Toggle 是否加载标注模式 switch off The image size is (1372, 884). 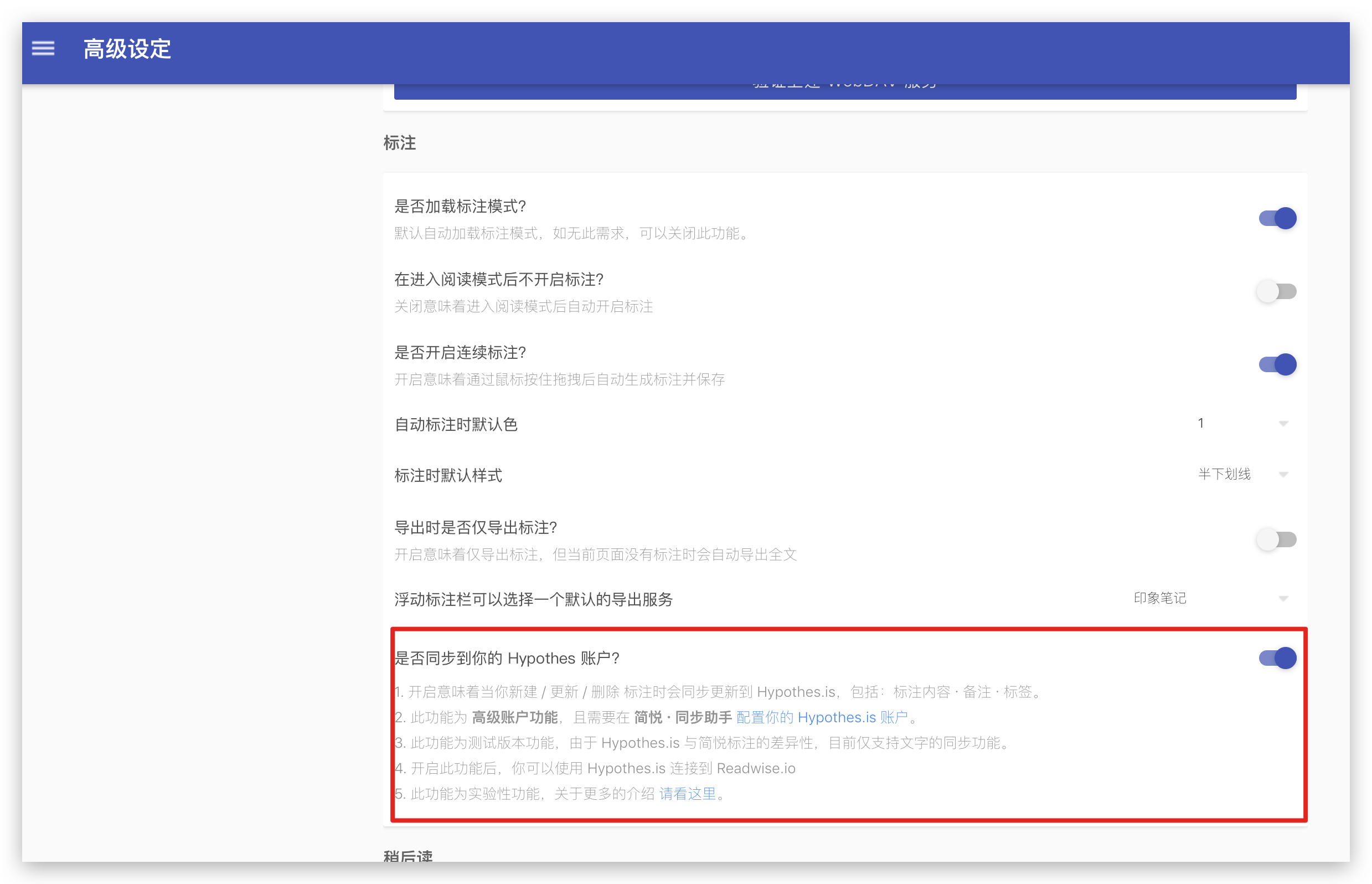(1277, 218)
